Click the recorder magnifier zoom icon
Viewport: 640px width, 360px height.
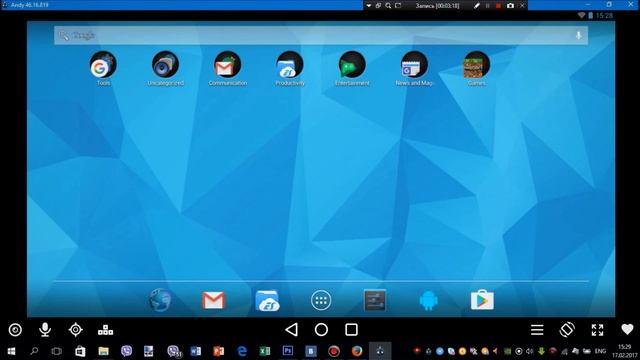click(x=388, y=6)
